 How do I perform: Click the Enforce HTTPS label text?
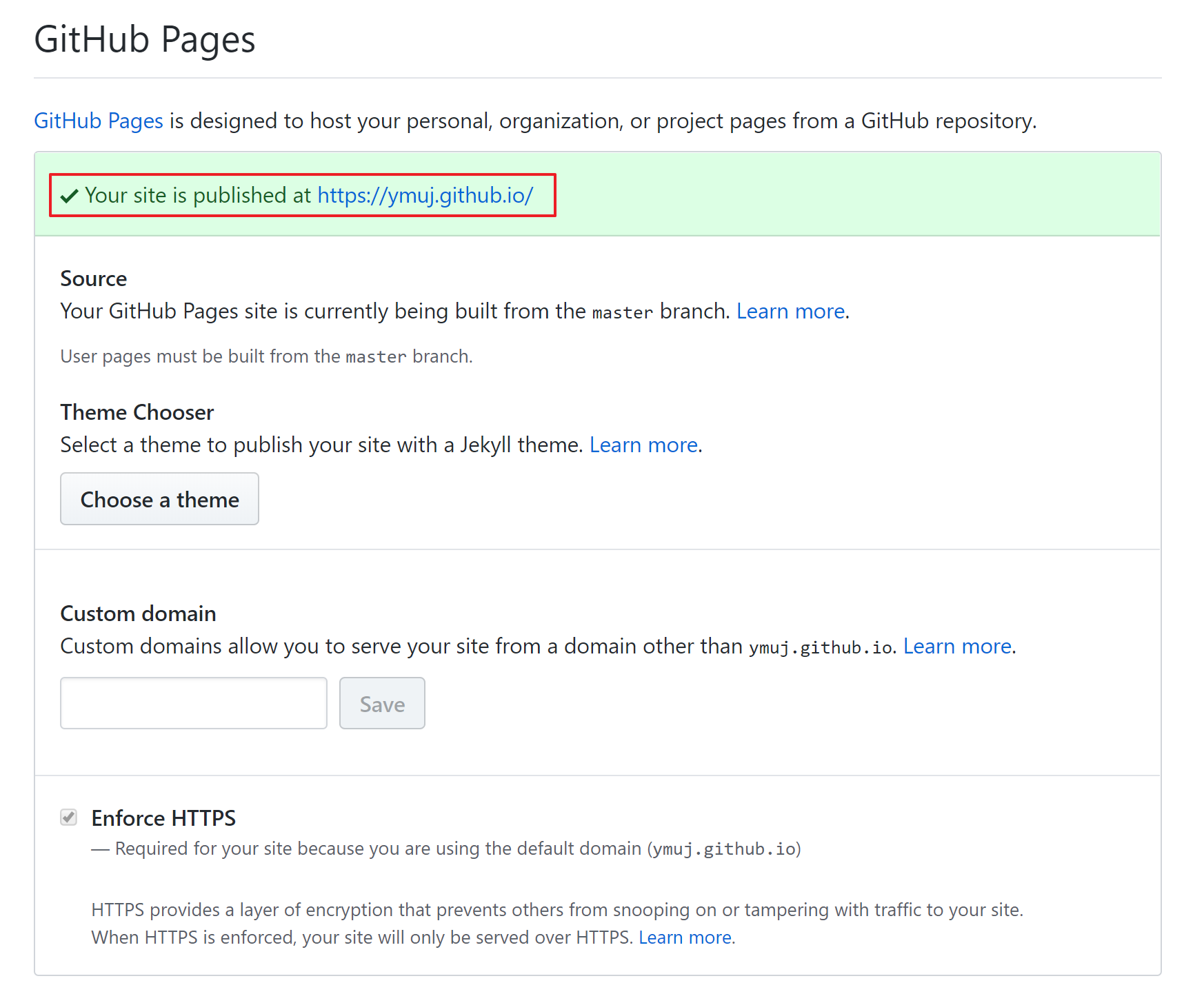point(163,818)
